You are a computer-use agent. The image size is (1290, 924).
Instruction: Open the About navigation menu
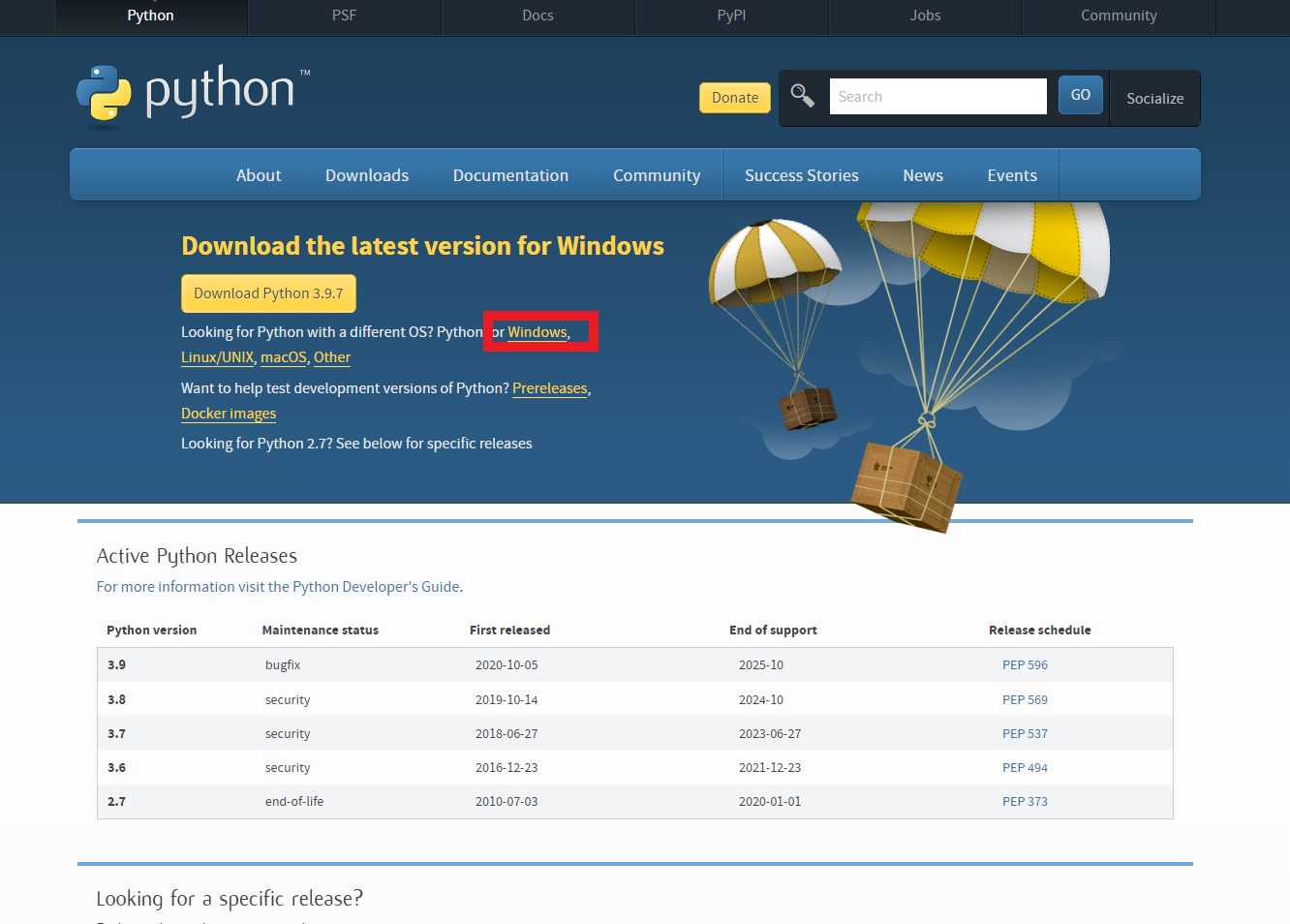click(x=259, y=175)
